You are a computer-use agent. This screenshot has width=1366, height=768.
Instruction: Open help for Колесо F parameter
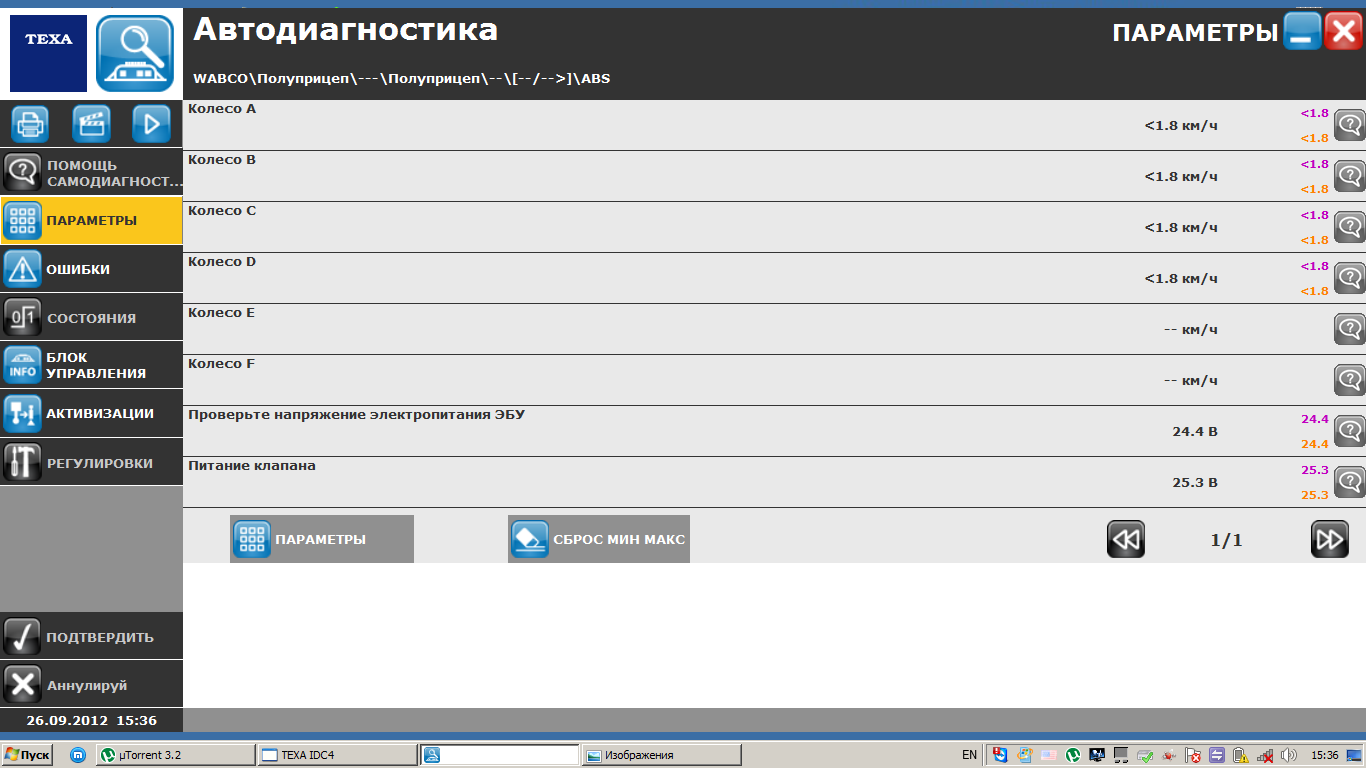(x=1349, y=380)
